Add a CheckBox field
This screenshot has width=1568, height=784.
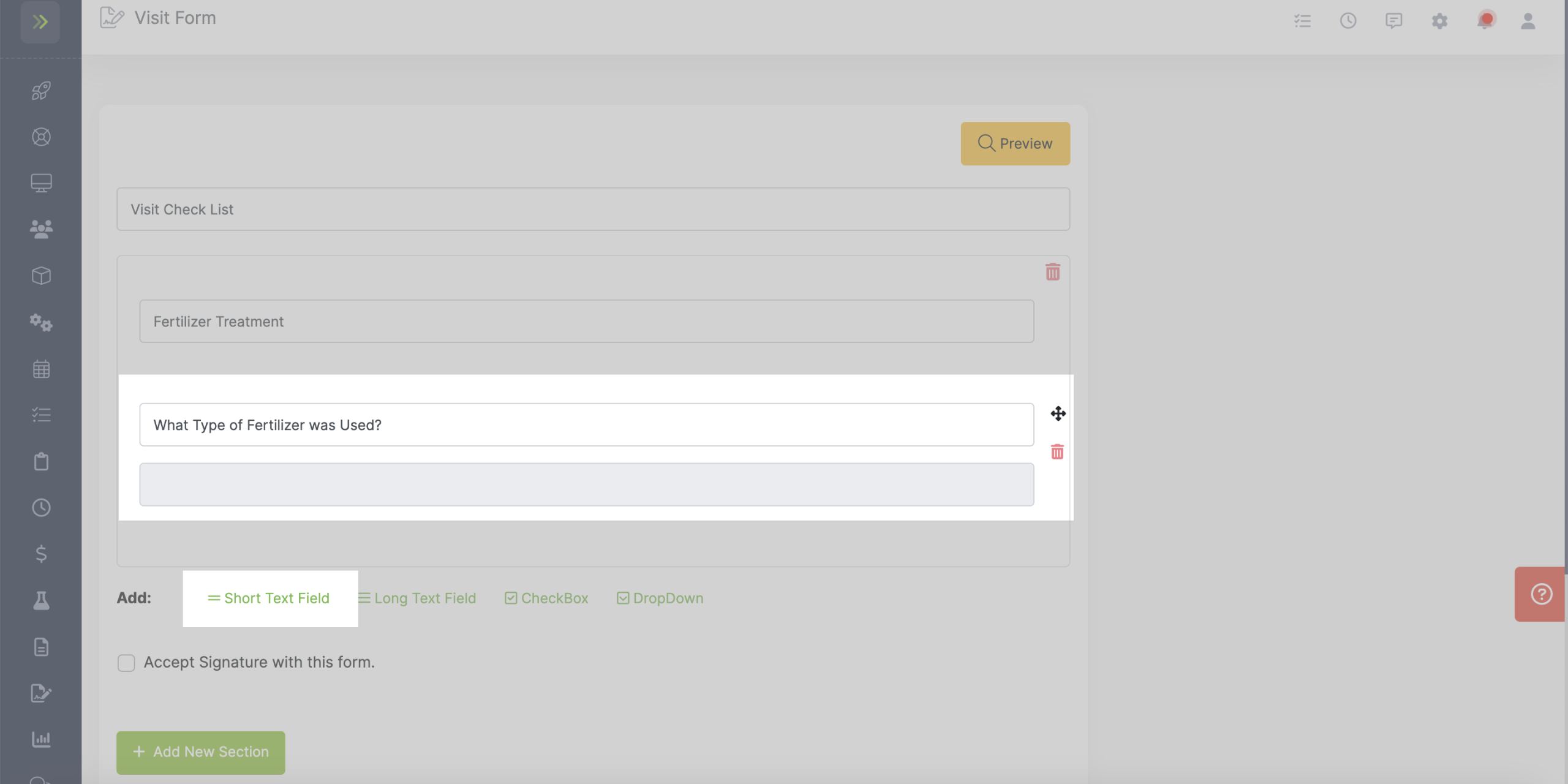coord(546,598)
